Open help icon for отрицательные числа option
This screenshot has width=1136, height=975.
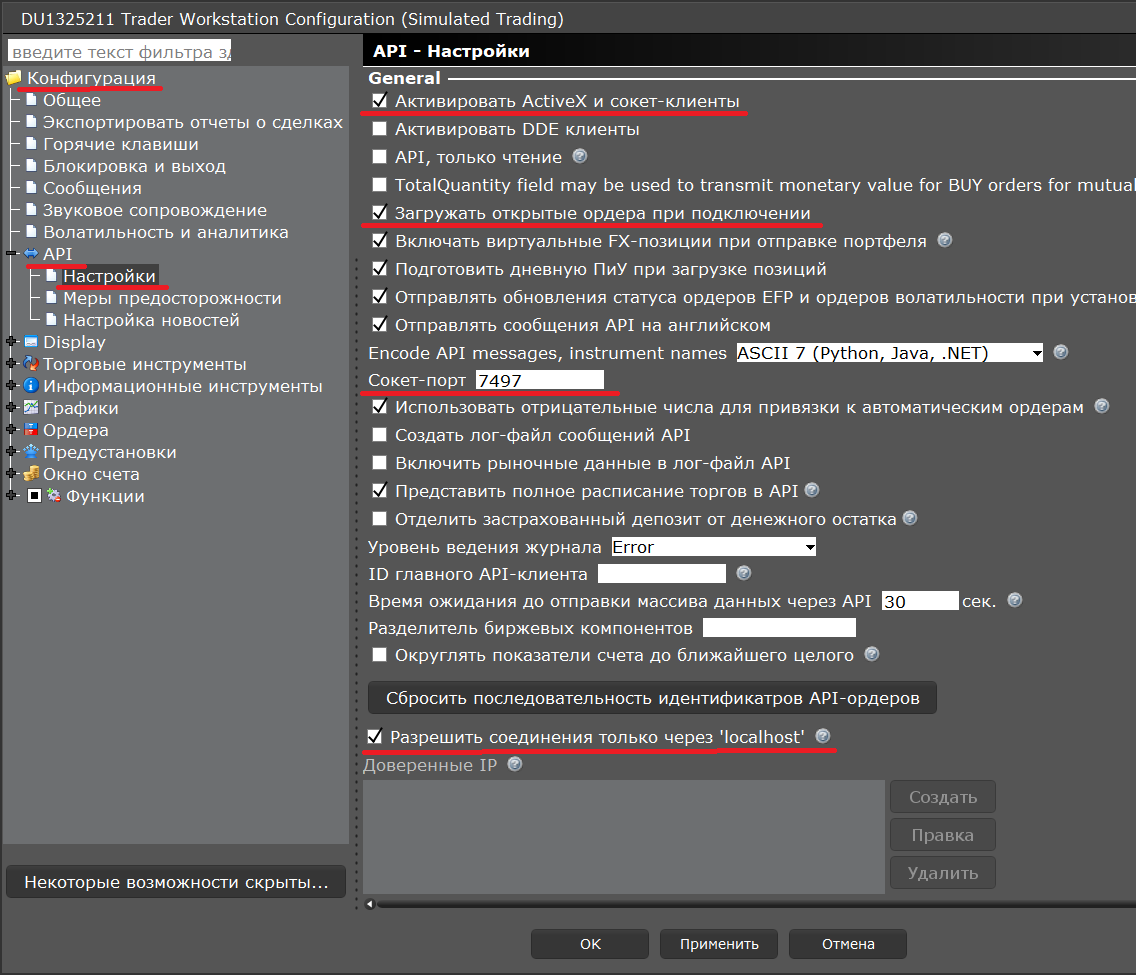[1102, 406]
